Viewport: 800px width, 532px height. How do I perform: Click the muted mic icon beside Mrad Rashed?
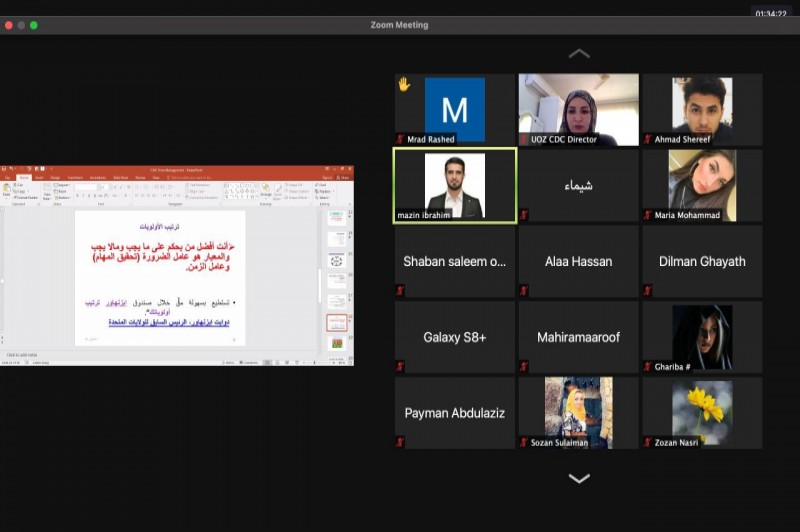(401, 139)
